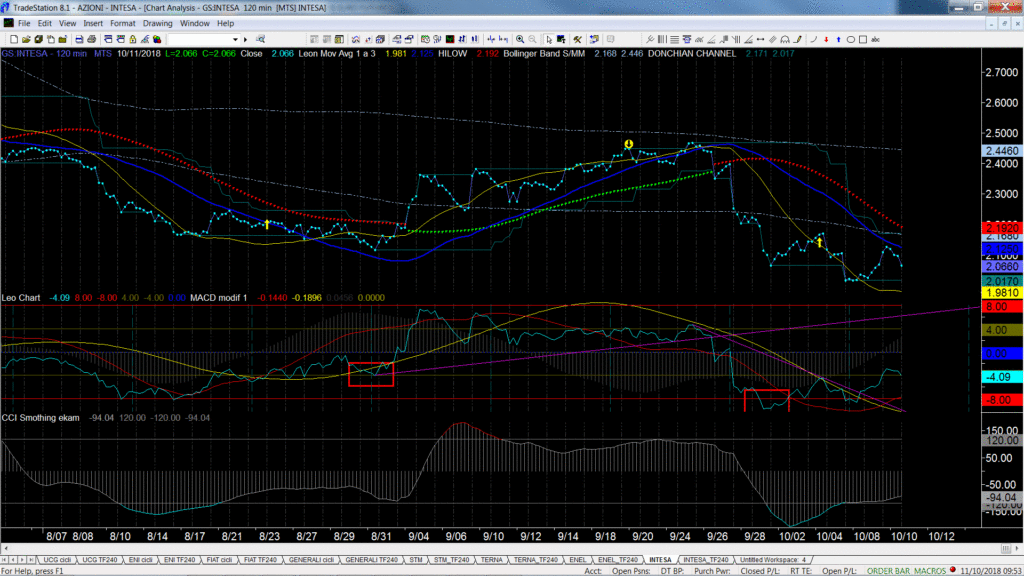This screenshot has height=576, width=1024.
Task: Switch to the INTESA_TF240 workspace tab
Action: point(706,560)
